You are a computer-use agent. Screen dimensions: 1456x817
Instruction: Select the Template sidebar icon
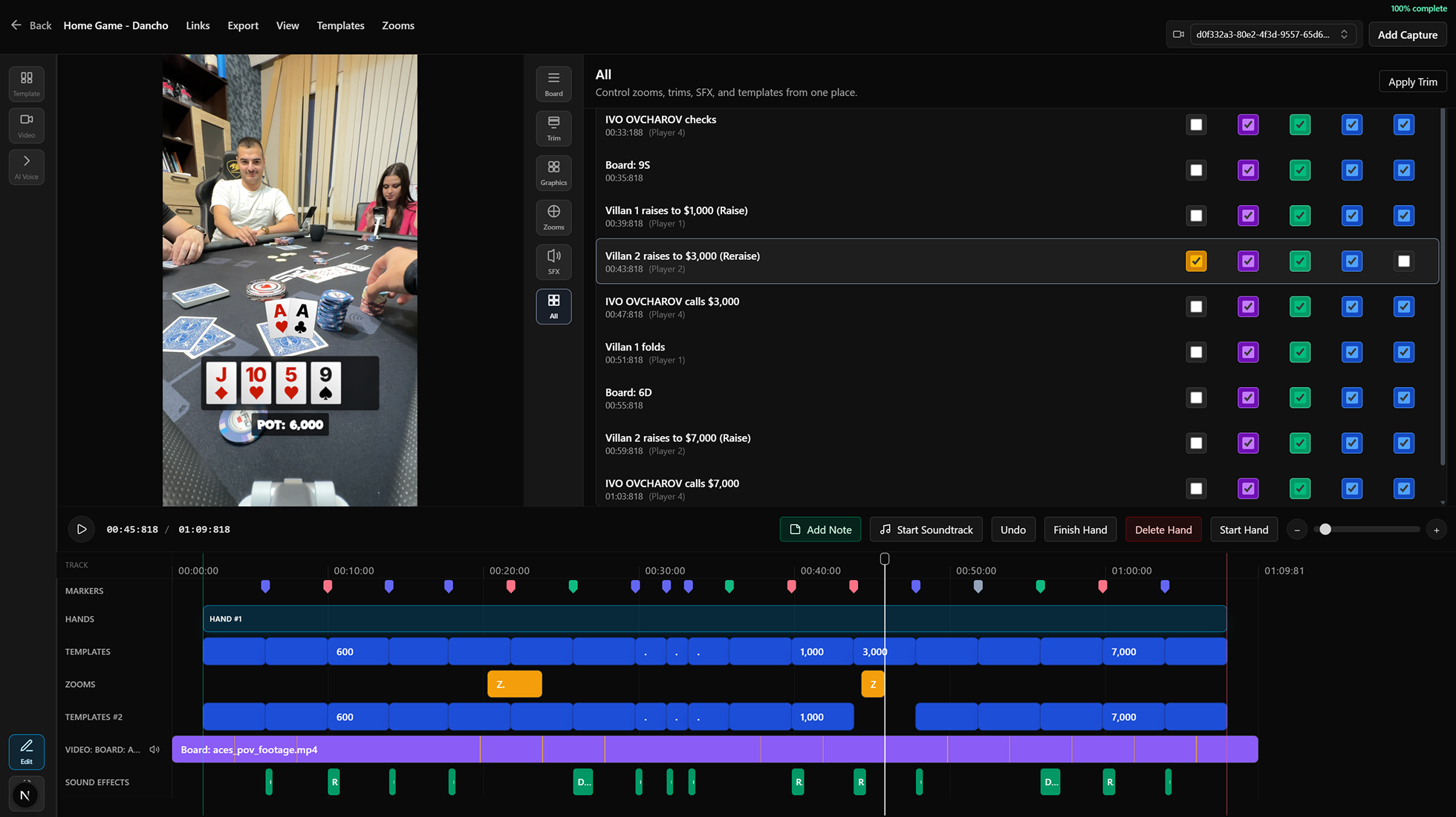27,84
